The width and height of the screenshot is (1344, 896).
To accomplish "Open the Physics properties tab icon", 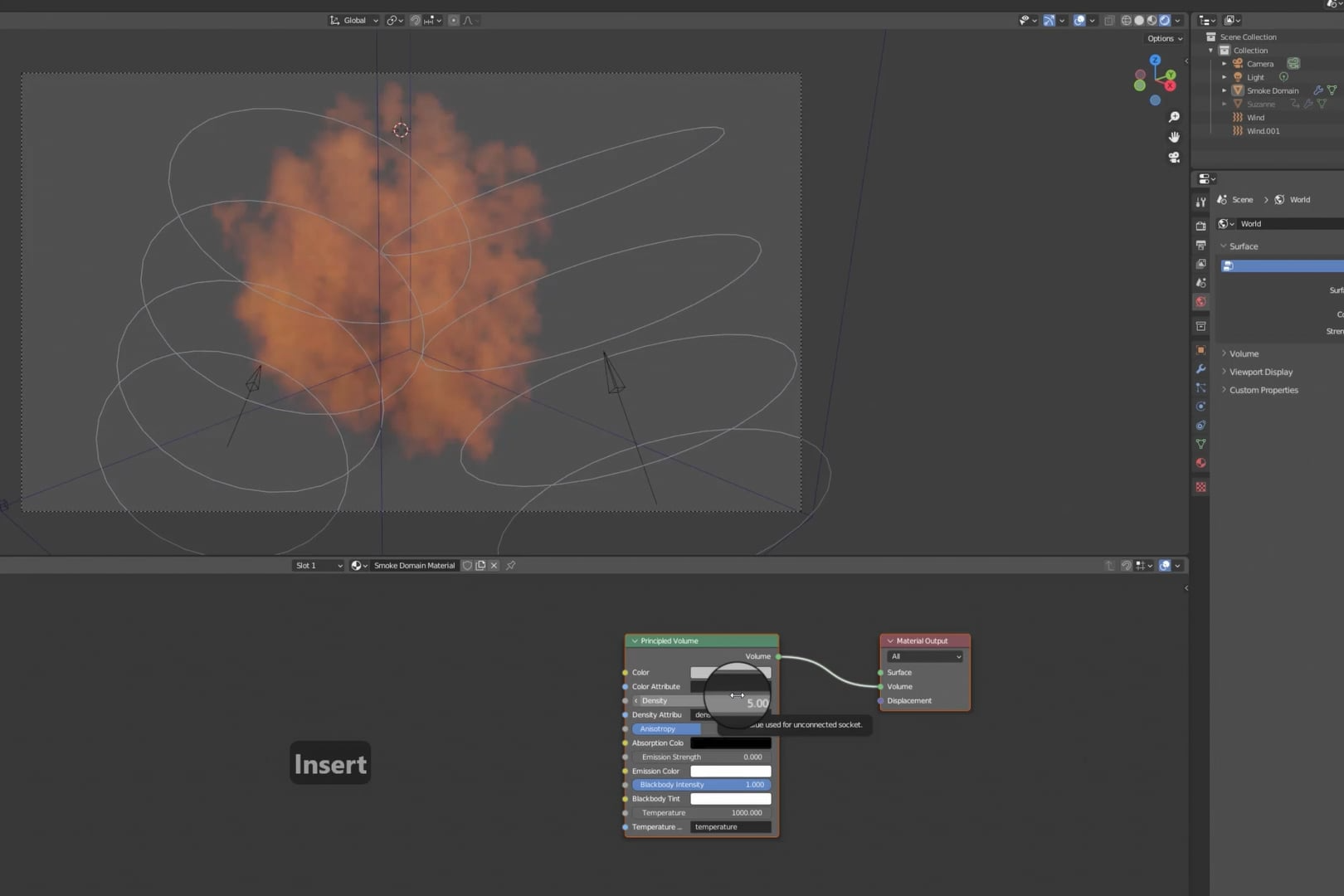I will (x=1200, y=407).
